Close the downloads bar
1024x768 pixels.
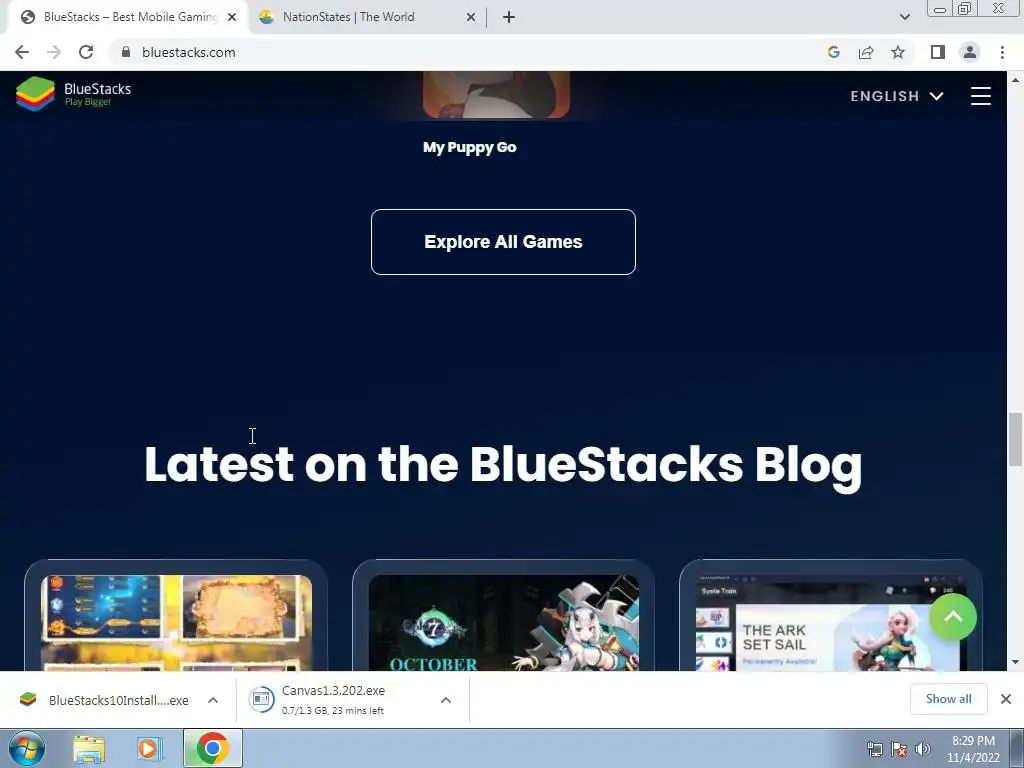tap(1006, 699)
